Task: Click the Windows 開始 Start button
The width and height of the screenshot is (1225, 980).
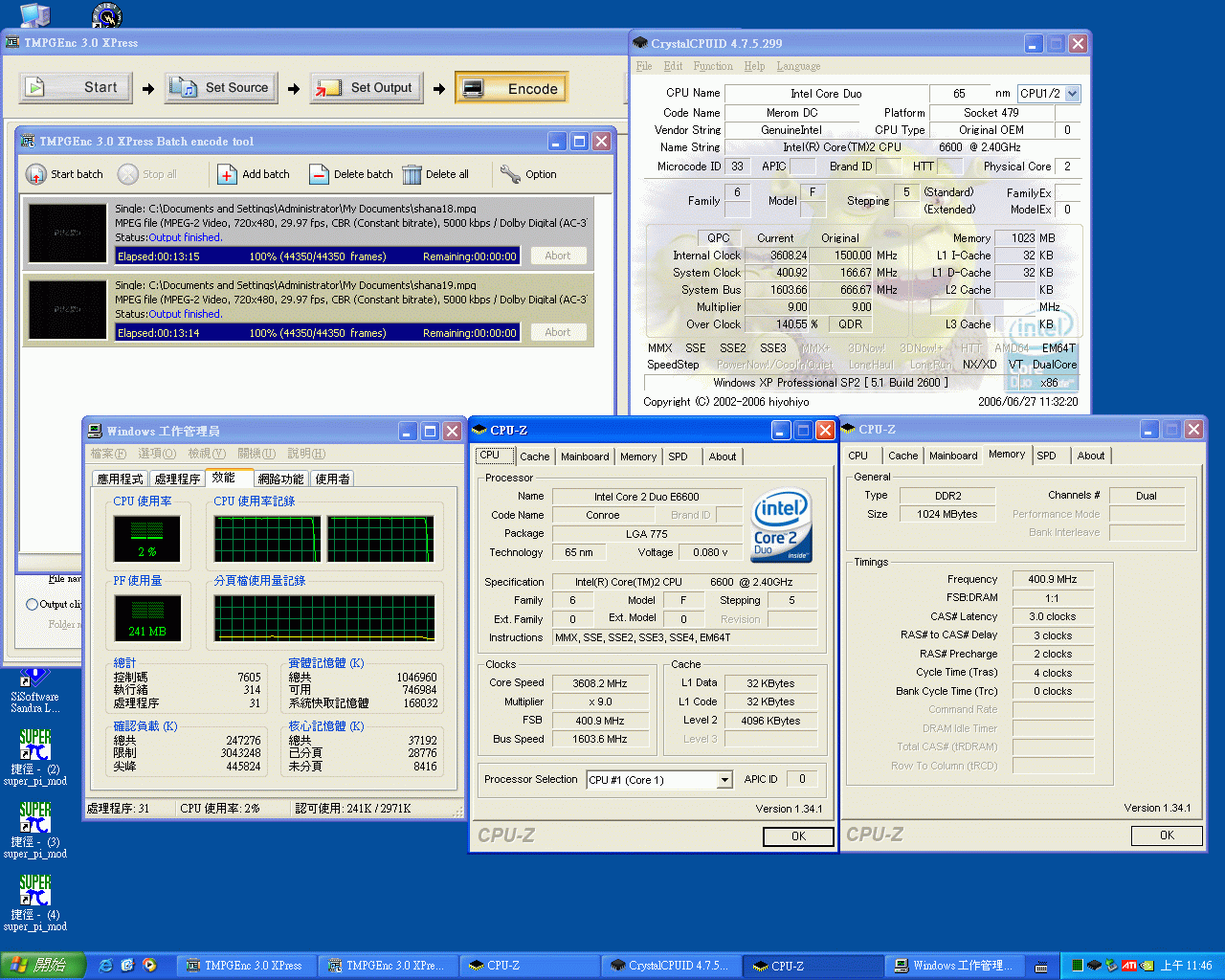Action: click(x=43, y=966)
